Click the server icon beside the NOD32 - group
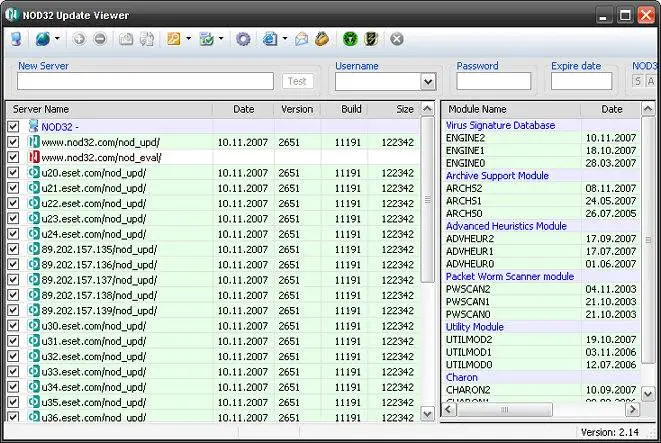 click(34, 126)
